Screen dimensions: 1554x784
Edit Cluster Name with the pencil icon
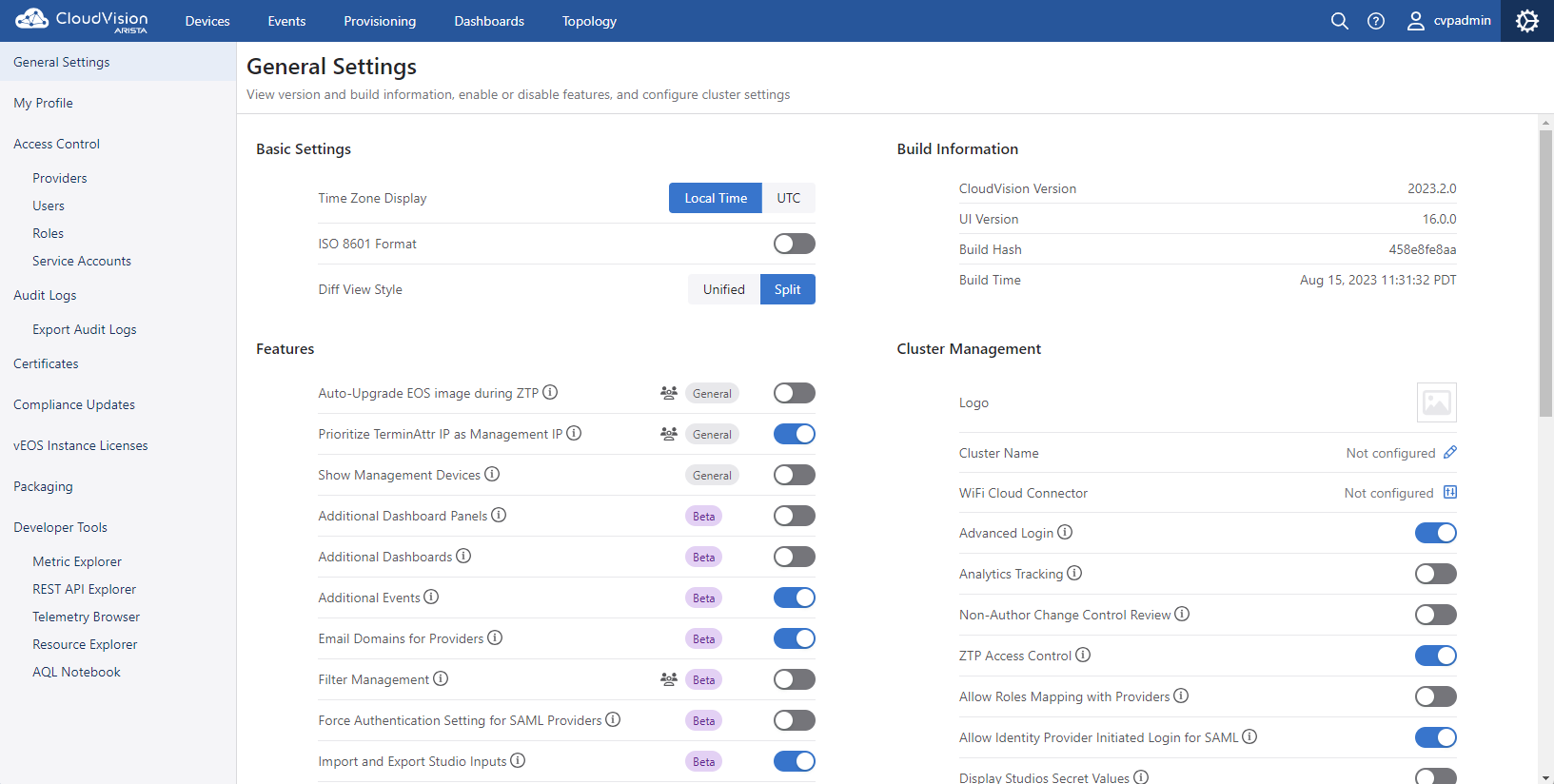1450,452
